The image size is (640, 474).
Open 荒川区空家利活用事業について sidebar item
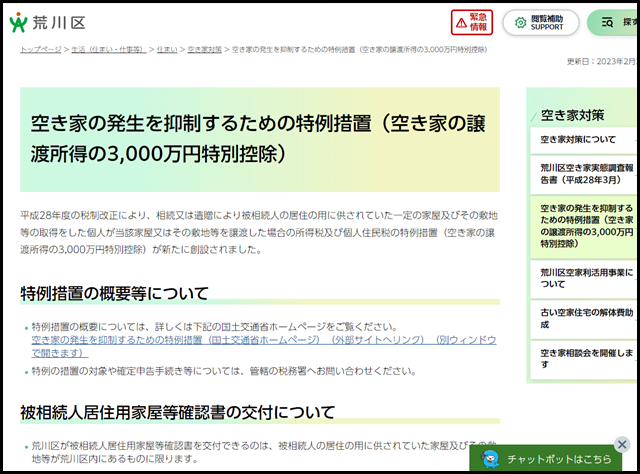[583, 279]
